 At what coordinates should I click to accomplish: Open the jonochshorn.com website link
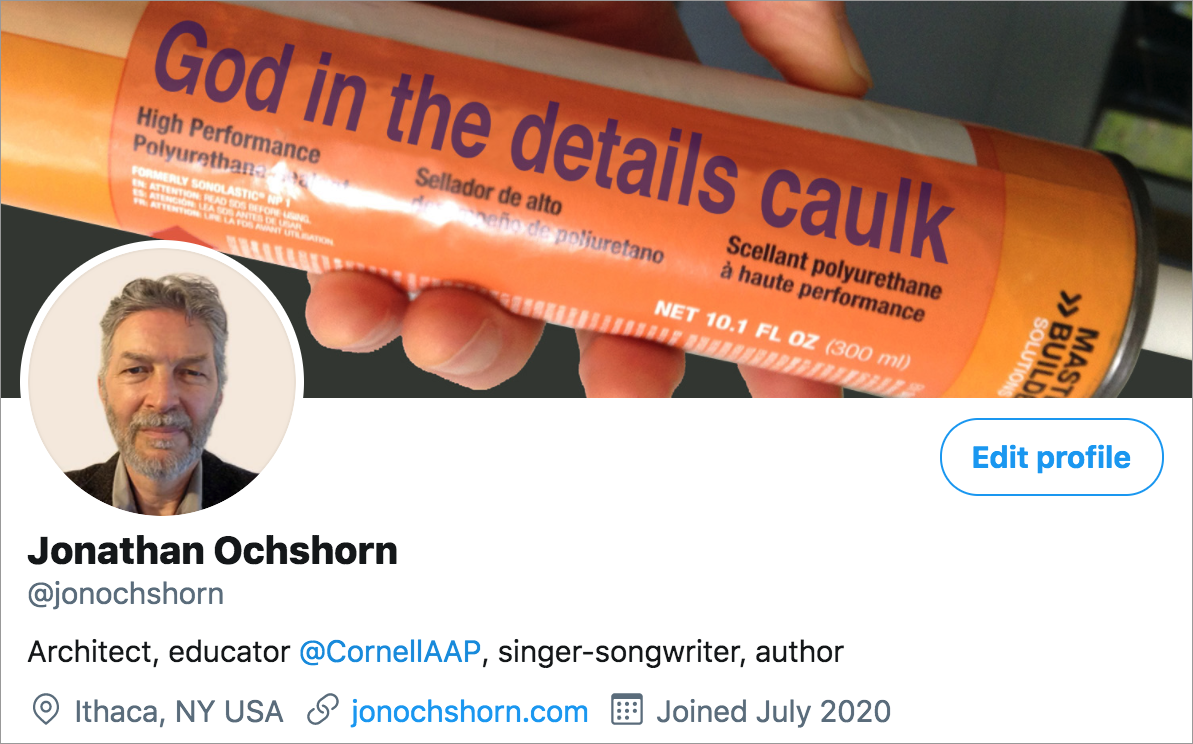click(x=469, y=712)
